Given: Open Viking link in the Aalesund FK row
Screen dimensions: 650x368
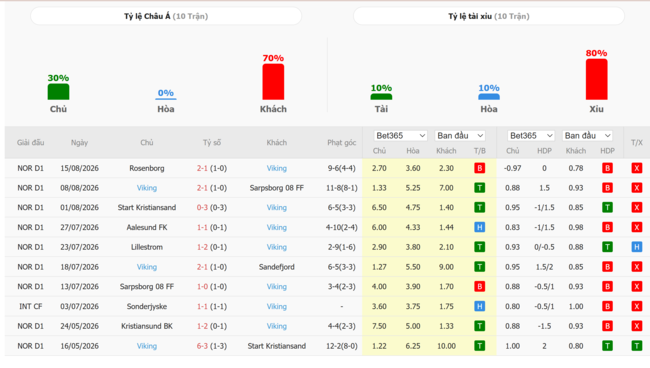Looking at the screenshot, I should [x=276, y=227].
